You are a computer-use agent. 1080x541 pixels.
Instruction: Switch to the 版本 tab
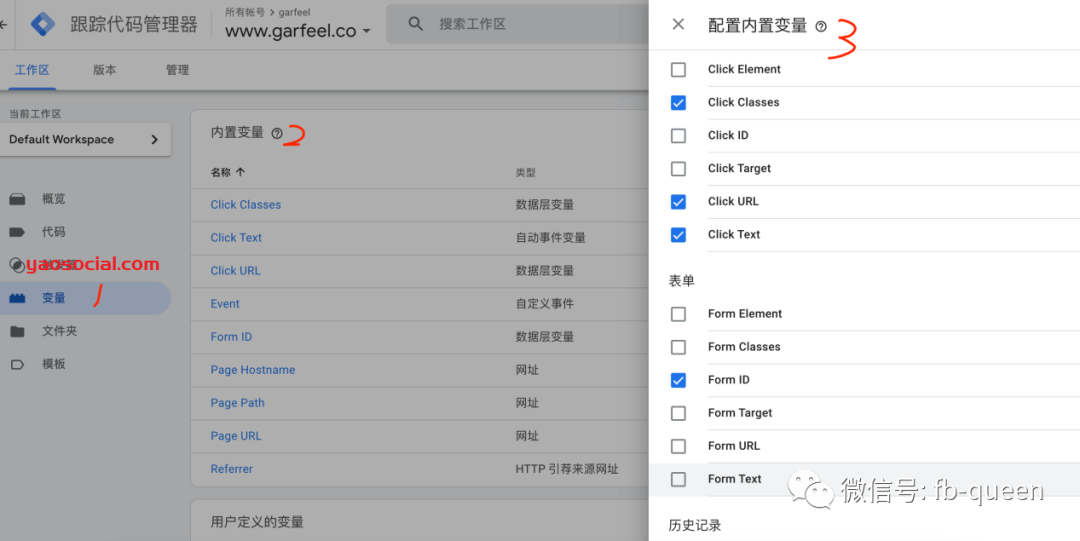point(105,70)
